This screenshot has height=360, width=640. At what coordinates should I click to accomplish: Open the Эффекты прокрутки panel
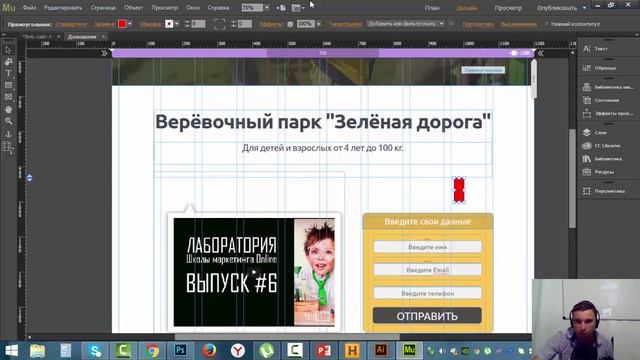click(609, 113)
